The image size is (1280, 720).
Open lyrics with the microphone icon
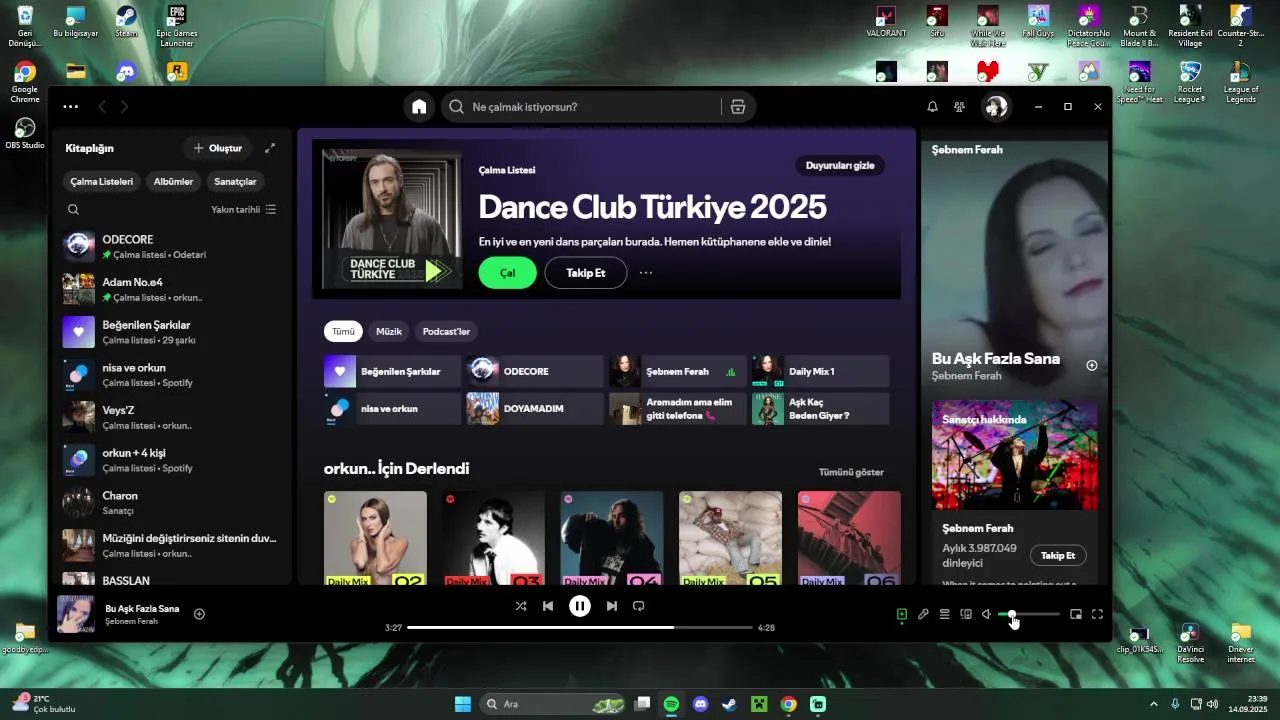click(x=923, y=614)
